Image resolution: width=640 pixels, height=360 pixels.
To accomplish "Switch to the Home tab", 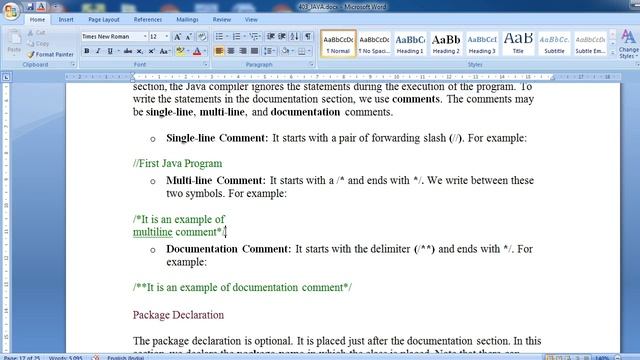I will pyautogui.click(x=37, y=20).
